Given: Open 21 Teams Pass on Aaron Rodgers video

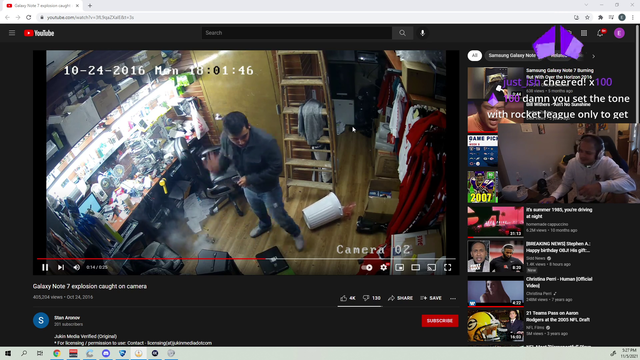Looking at the screenshot, I should point(558,316).
